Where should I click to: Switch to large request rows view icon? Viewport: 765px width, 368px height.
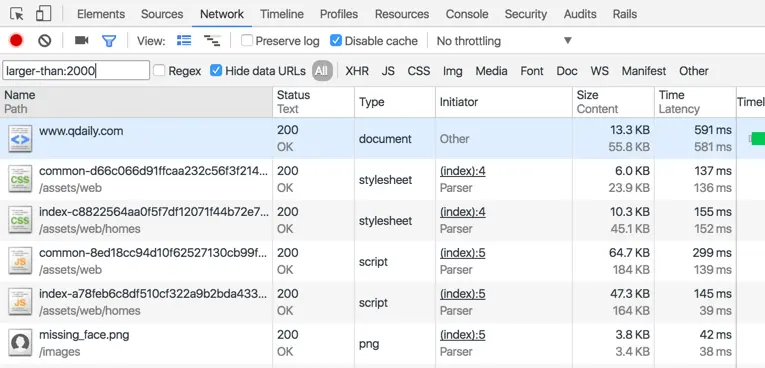[x=184, y=41]
